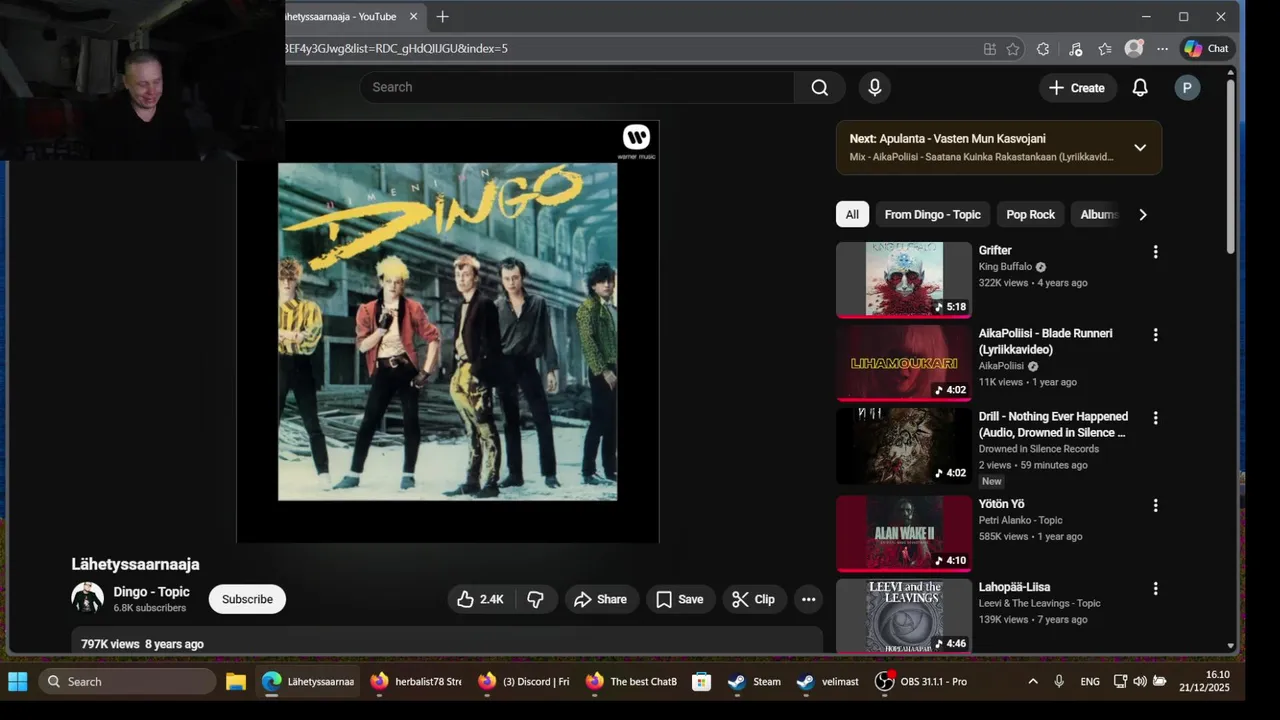This screenshot has height=720, width=1280.
Task: Dislike the video with thumbs down
Action: click(x=536, y=599)
